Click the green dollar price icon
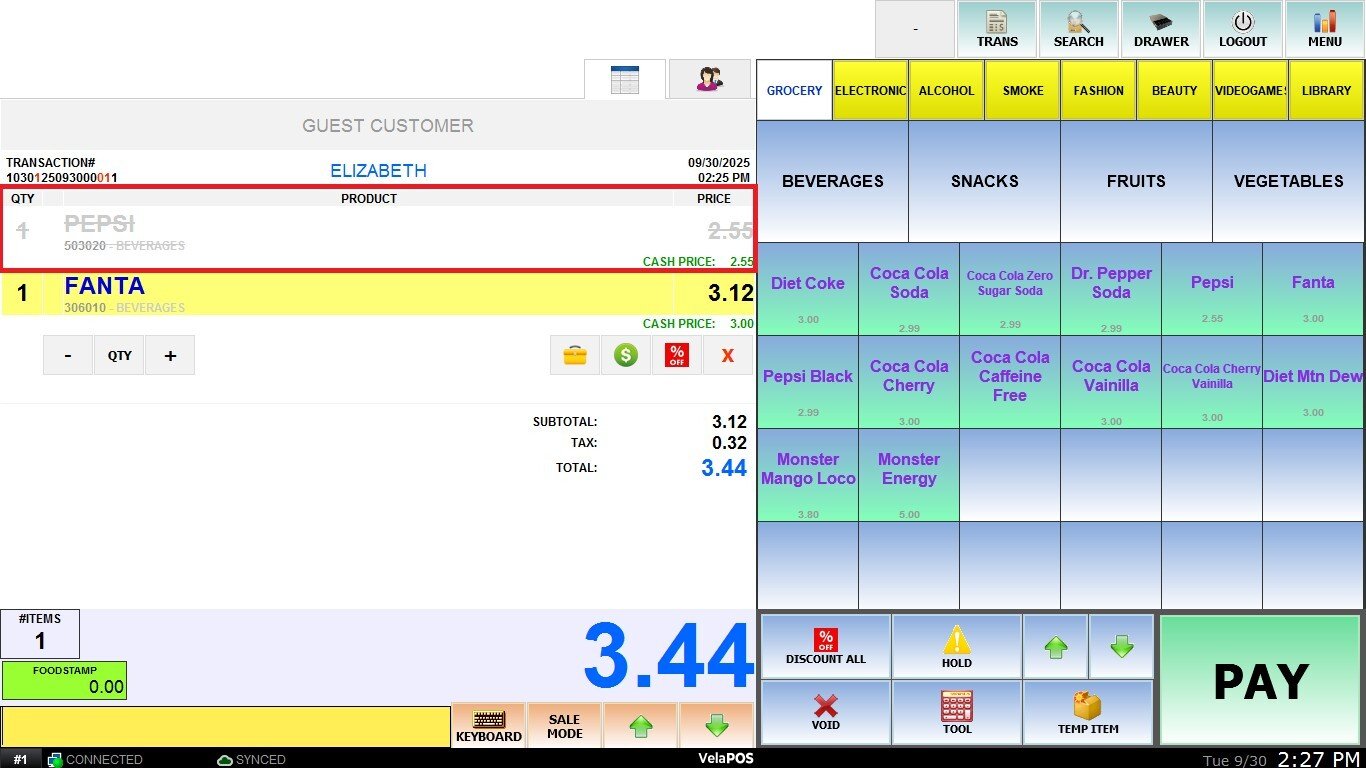The width and height of the screenshot is (1366, 768). (x=626, y=355)
